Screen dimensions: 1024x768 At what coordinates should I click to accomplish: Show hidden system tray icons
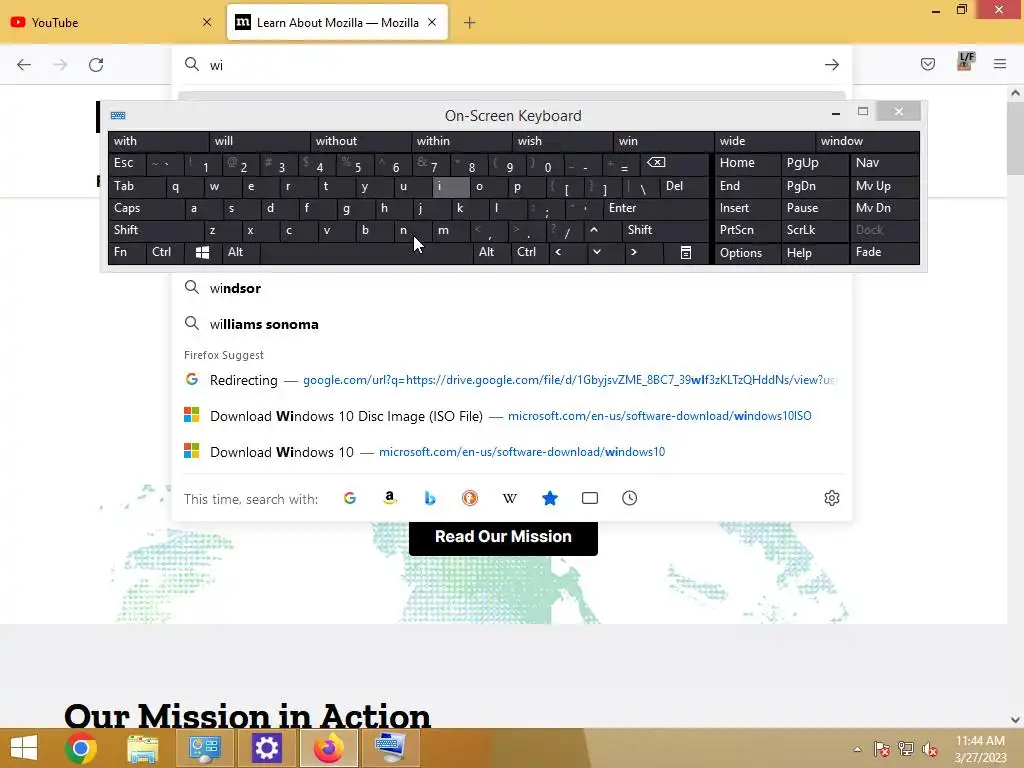[x=857, y=749]
